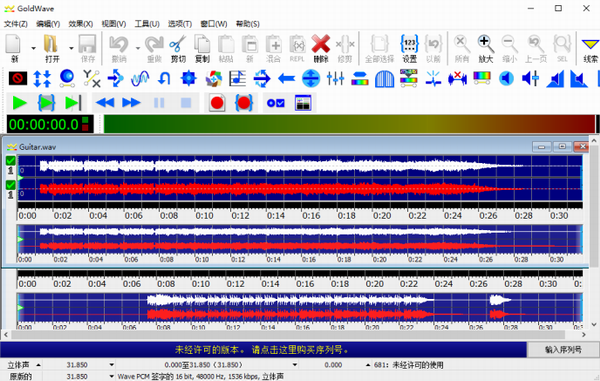Image resolution: width=600 pixels, height=381 pixels.
Task: Toggle the red right channel checkbox
Action: pyautogui.click(x=11, y=185)
